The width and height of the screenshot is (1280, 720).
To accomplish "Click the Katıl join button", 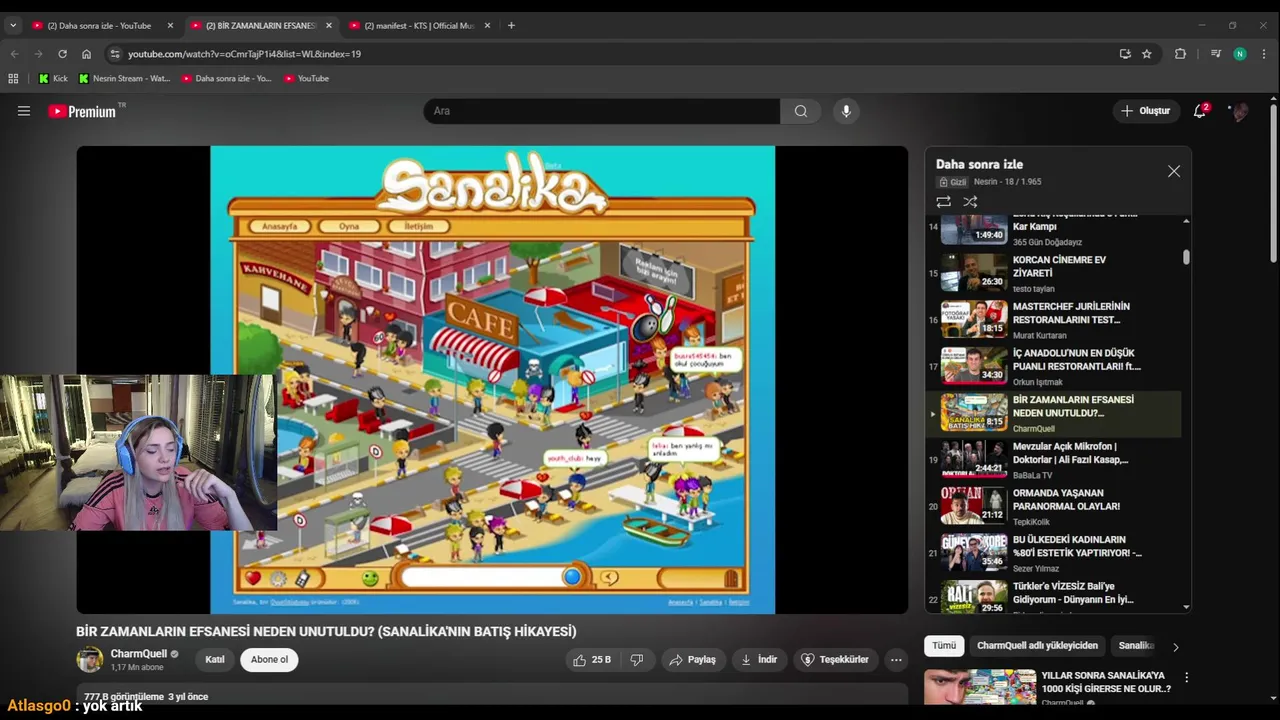I will (x=215, y=659).
